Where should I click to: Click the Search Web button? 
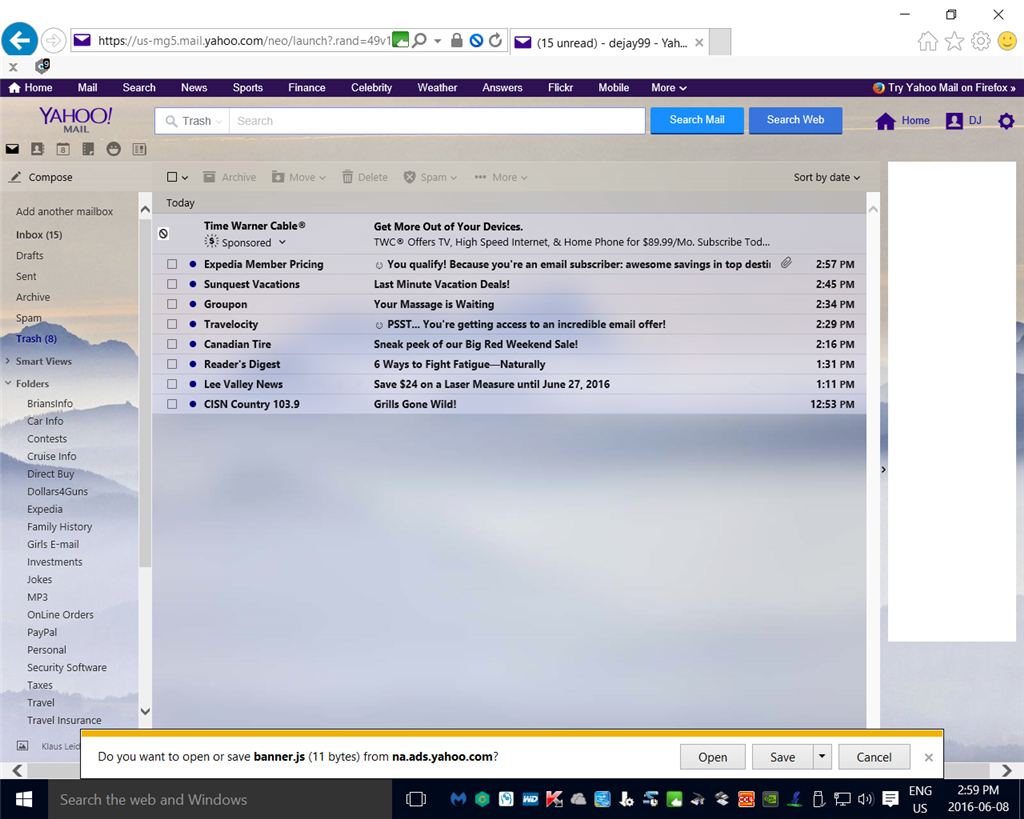[x=795, y=120]
